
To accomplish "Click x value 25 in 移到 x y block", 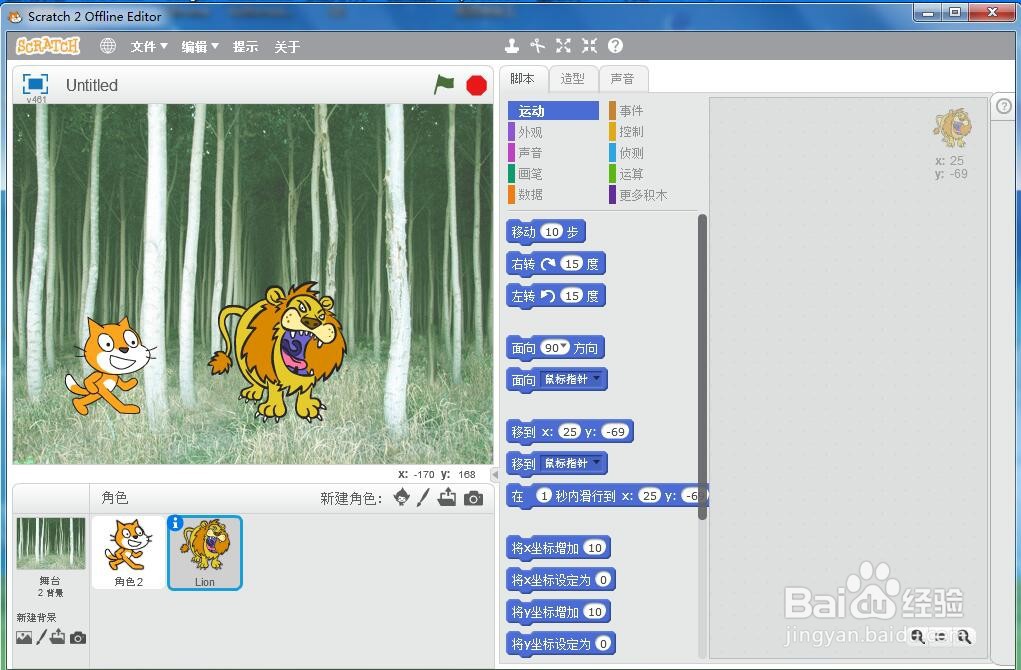I will [x=570, y=432].
